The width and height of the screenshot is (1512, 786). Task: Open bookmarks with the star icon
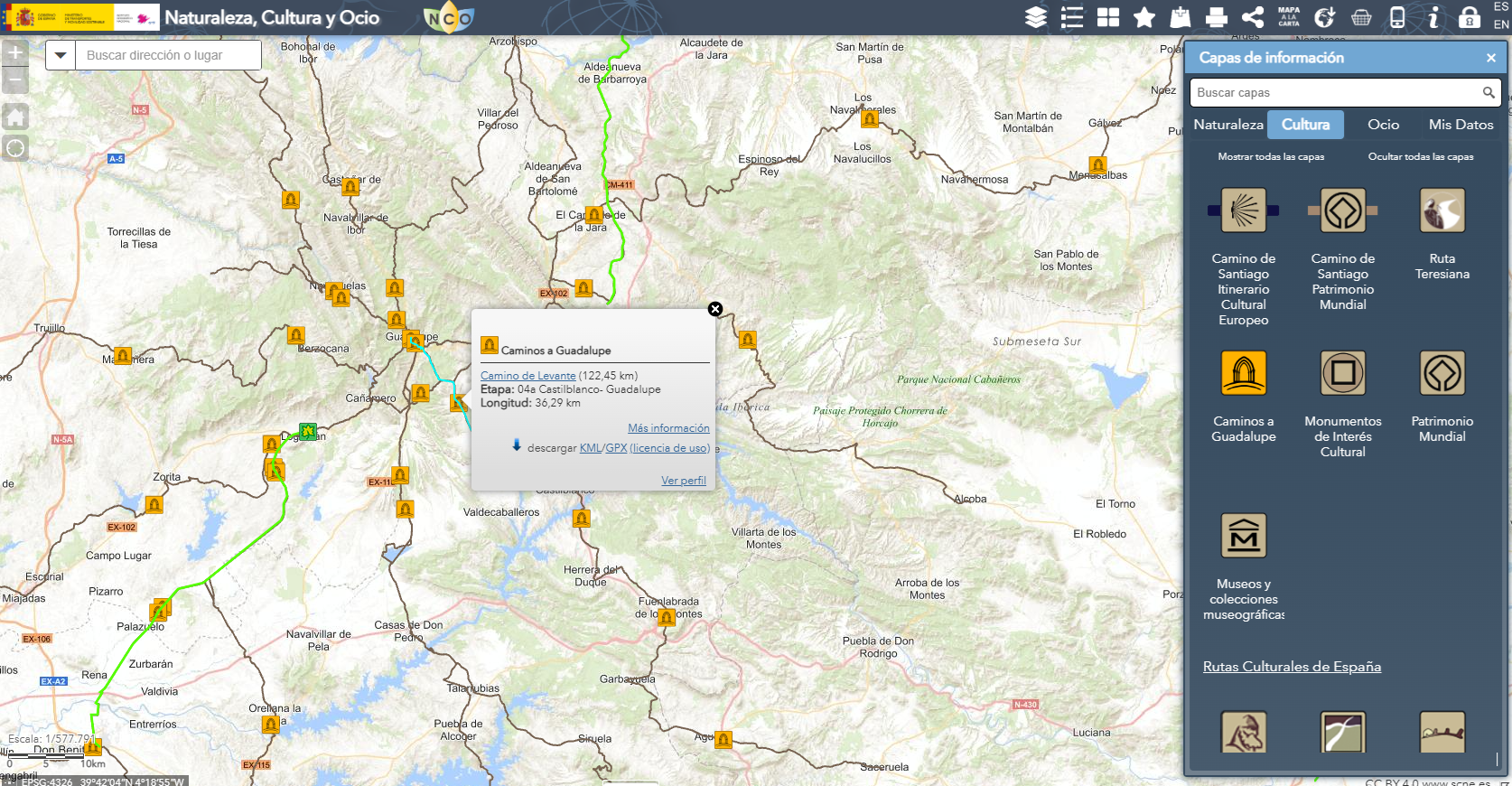click(1144, 17)
